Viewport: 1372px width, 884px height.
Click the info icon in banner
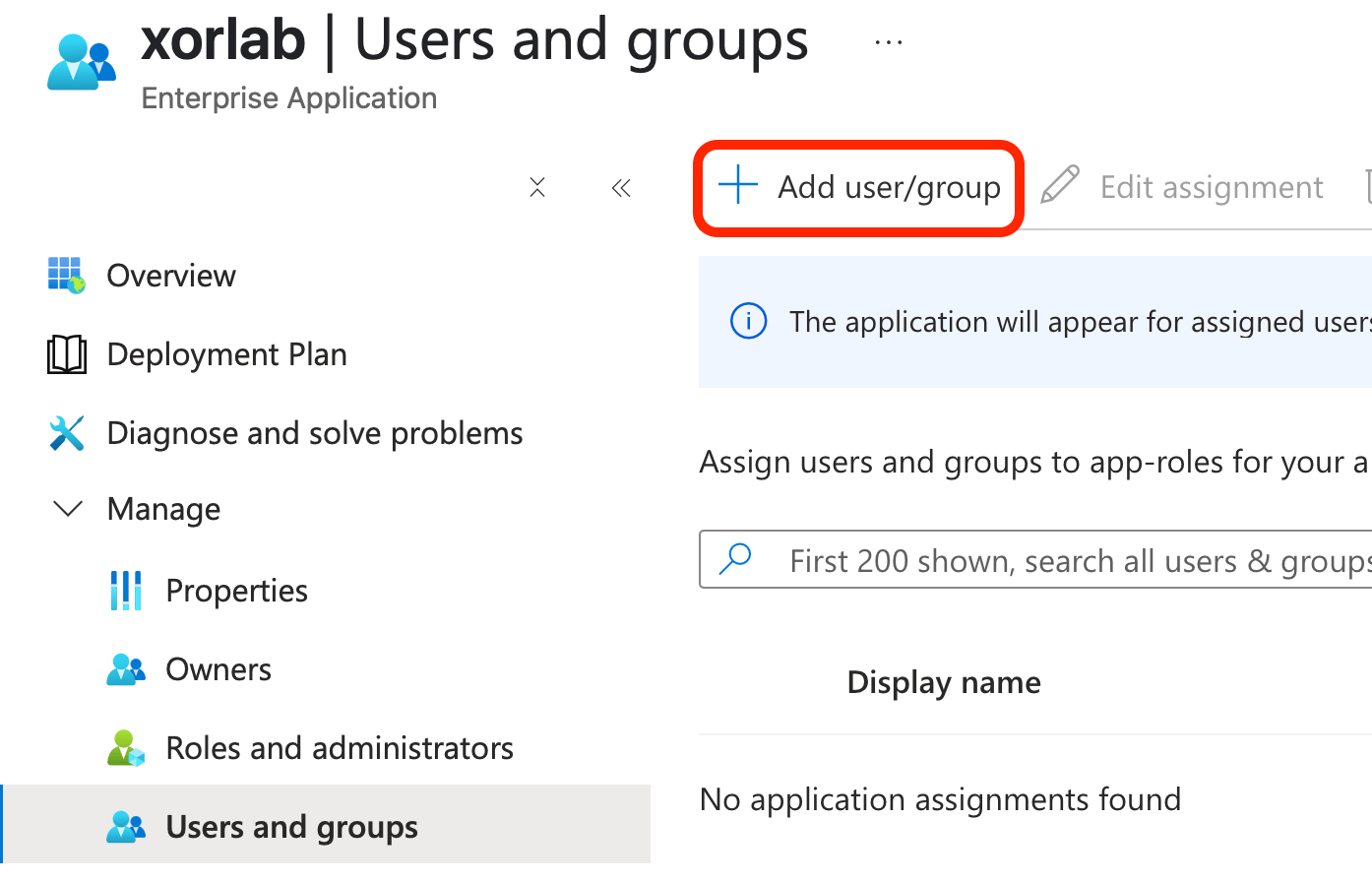pos(748,321)
